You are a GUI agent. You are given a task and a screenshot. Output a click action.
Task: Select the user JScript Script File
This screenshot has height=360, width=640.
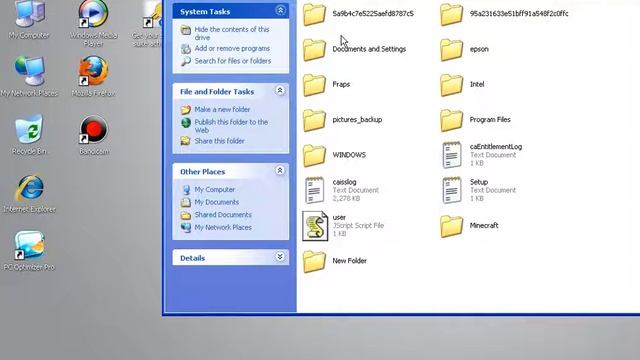point(343,226)
